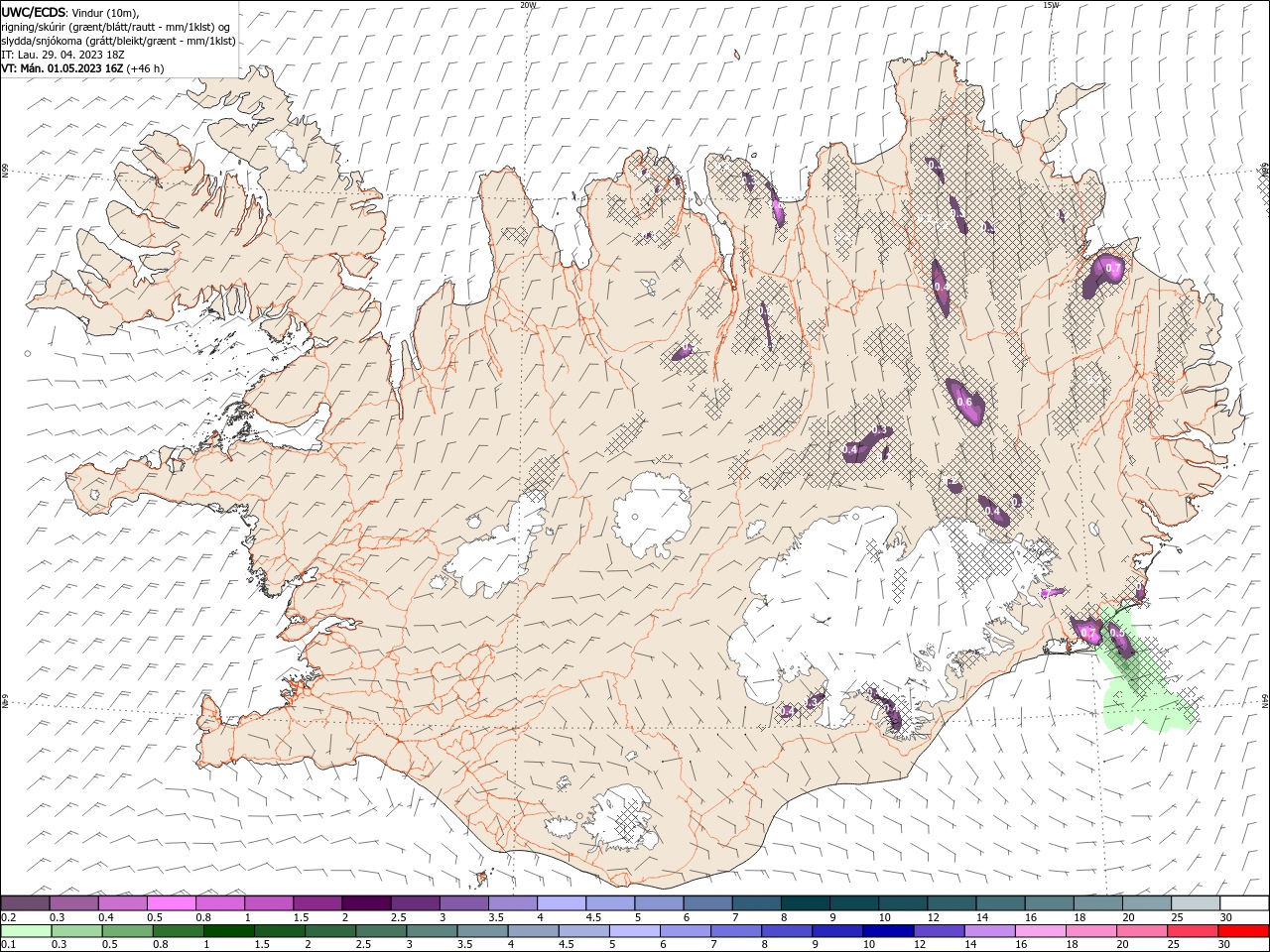Pick the darkest green swatch at 1 in lower legend
This screenshot has width=1270, height=952.
click(229, 931)
